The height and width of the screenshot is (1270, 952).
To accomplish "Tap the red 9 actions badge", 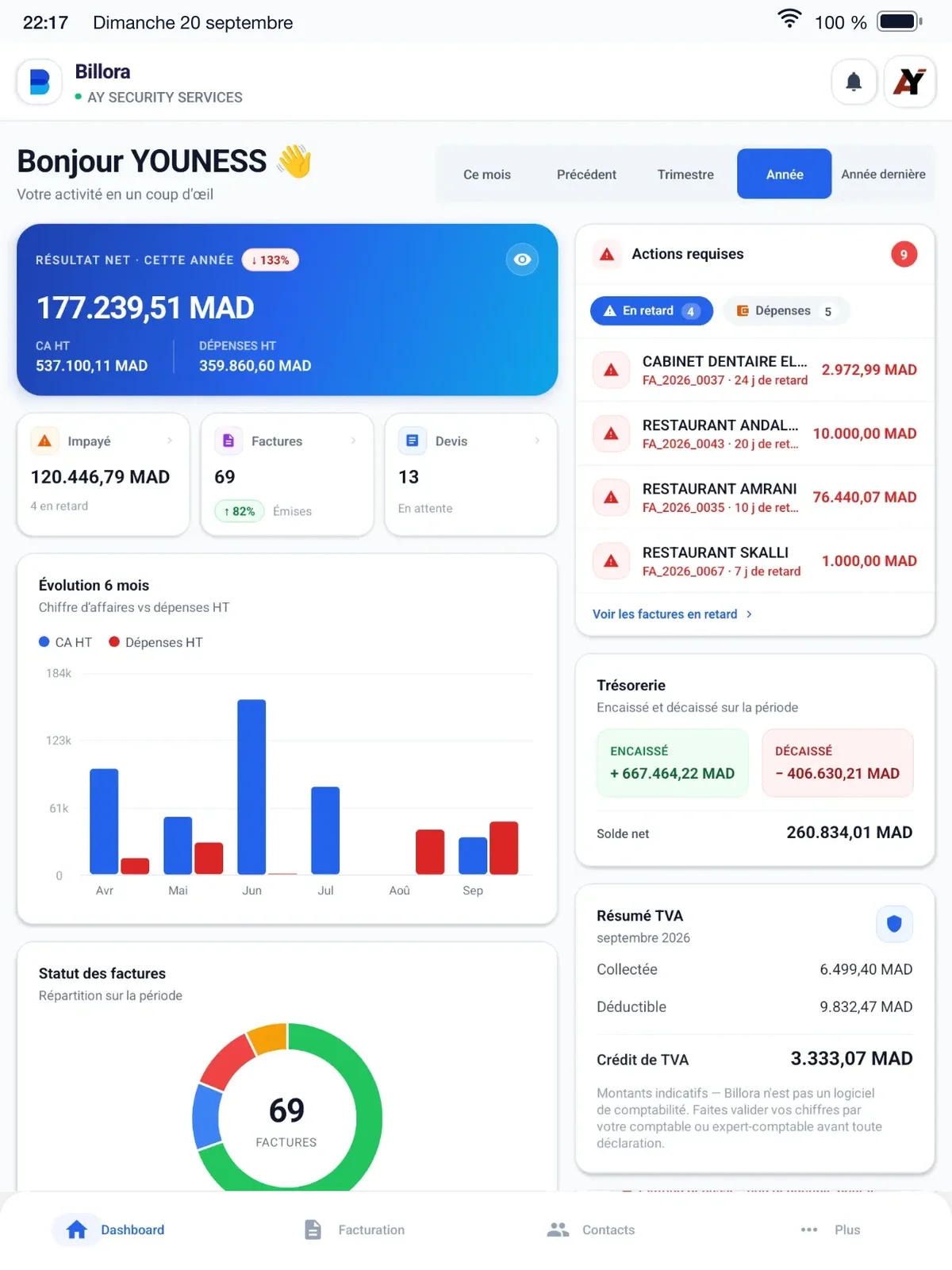I will point(904,254).
